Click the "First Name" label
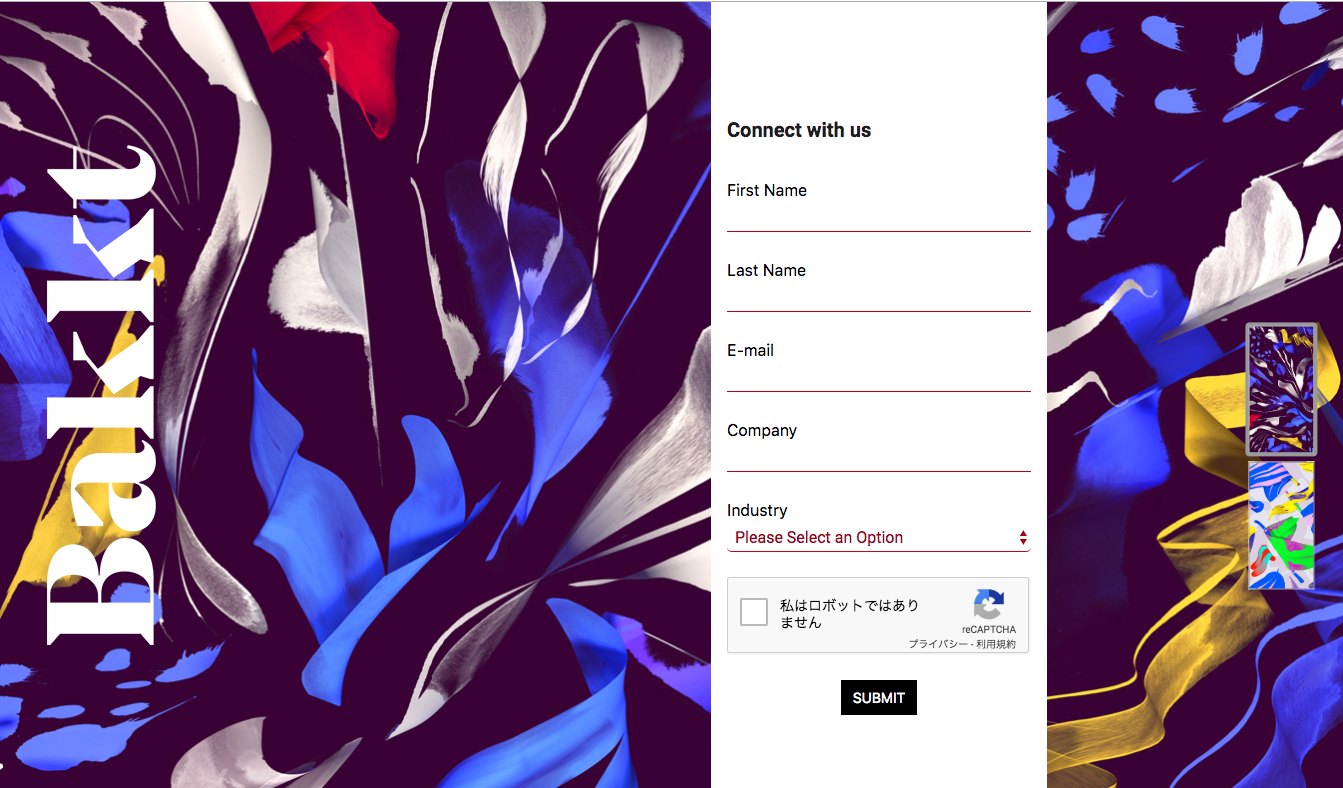 (767, 190)
